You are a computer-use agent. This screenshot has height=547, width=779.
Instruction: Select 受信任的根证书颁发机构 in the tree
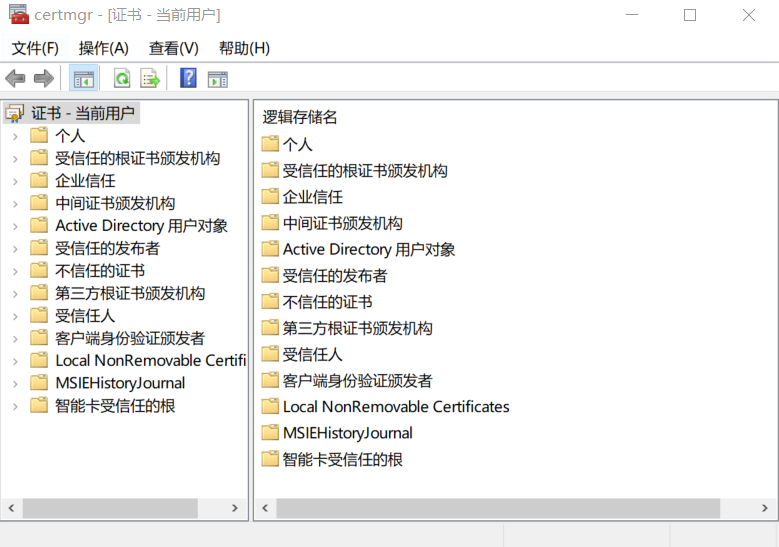[x=138, y=158]
